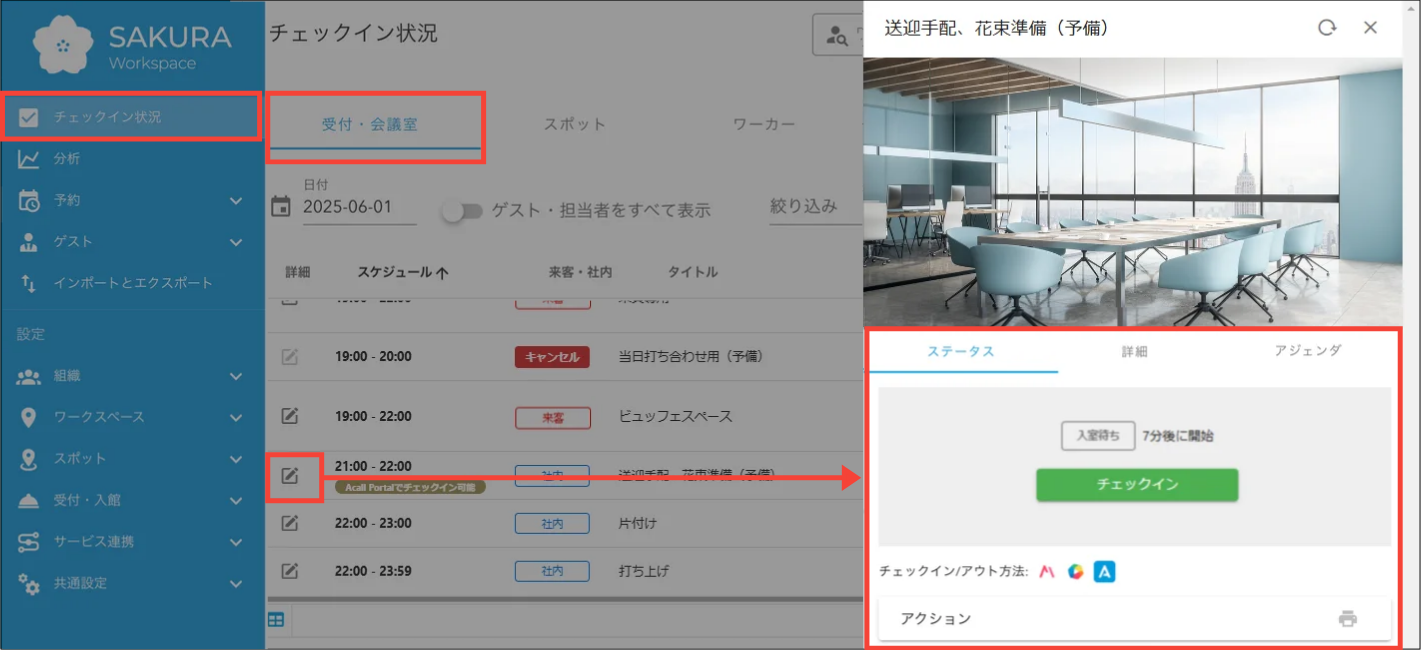This screenshot has width=1421, height=650.
Task: Switch to the 詳細 tab in panel
Action: point(1134,352)
